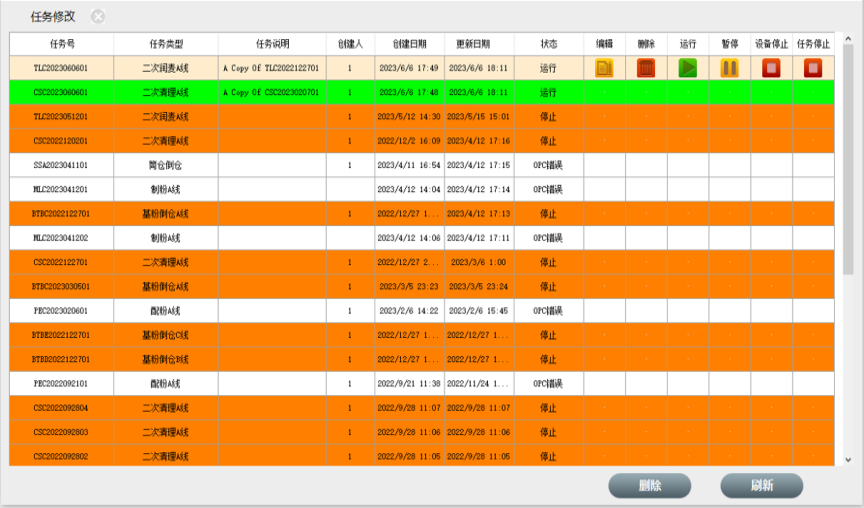Click the delete trash icon in first row
The height and width of the screenshot is (508, 864).
tap(646, 68)
